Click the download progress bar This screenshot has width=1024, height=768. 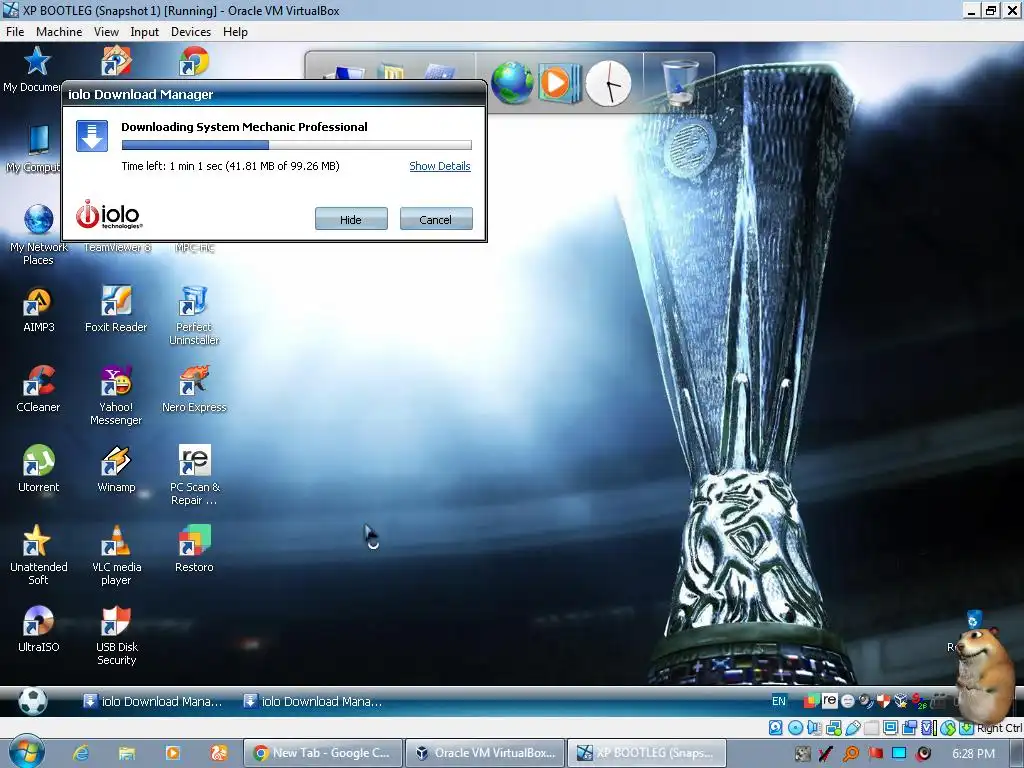[296, 145]
